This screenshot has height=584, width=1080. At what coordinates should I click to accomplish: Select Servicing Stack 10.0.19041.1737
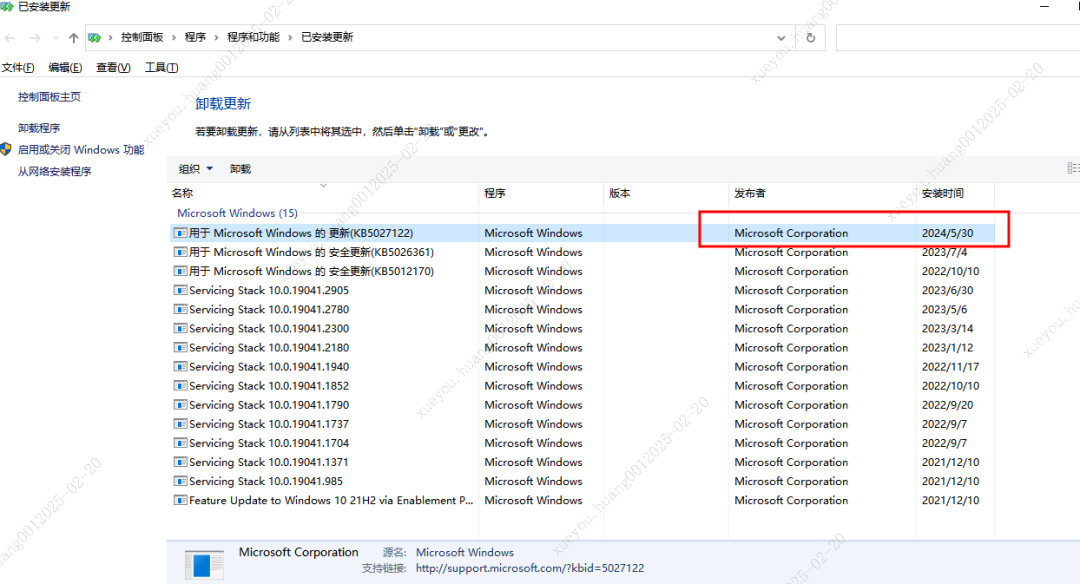582,424
